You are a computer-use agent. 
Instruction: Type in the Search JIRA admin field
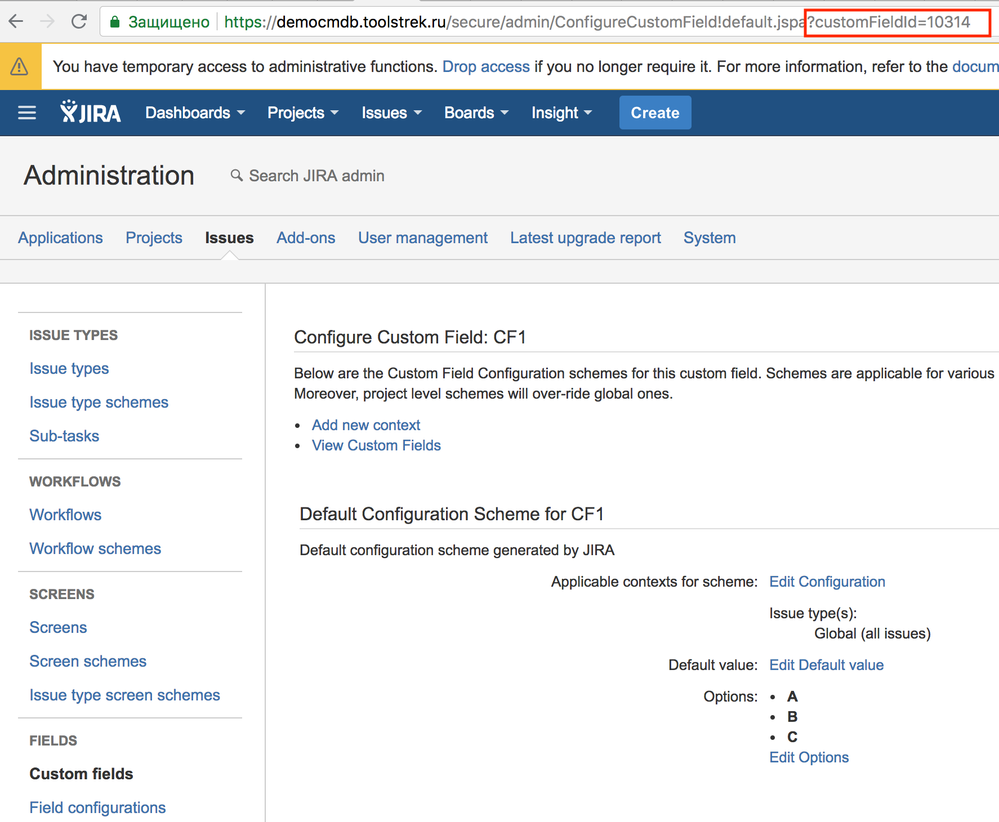point(317,176)
